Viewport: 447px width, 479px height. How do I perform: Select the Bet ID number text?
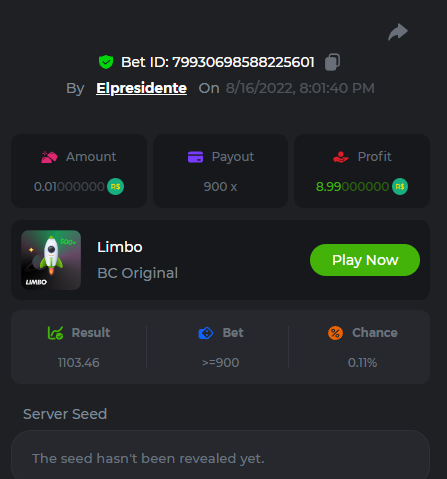tap(243, 62)
